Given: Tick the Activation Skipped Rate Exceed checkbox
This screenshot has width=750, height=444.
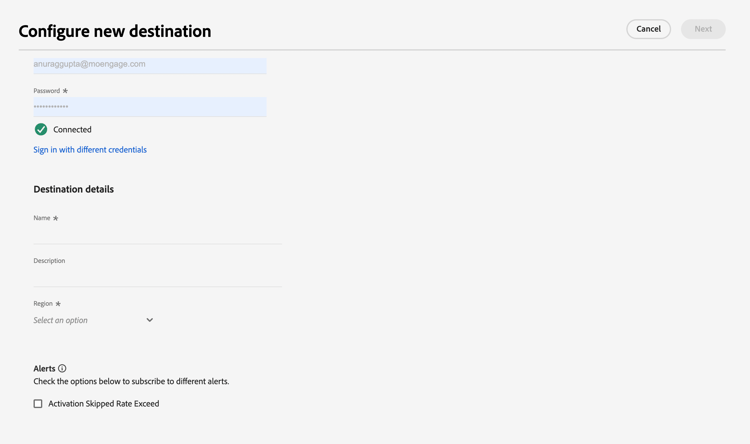Looking at the screenshot, I should click(x=38, y=404).
